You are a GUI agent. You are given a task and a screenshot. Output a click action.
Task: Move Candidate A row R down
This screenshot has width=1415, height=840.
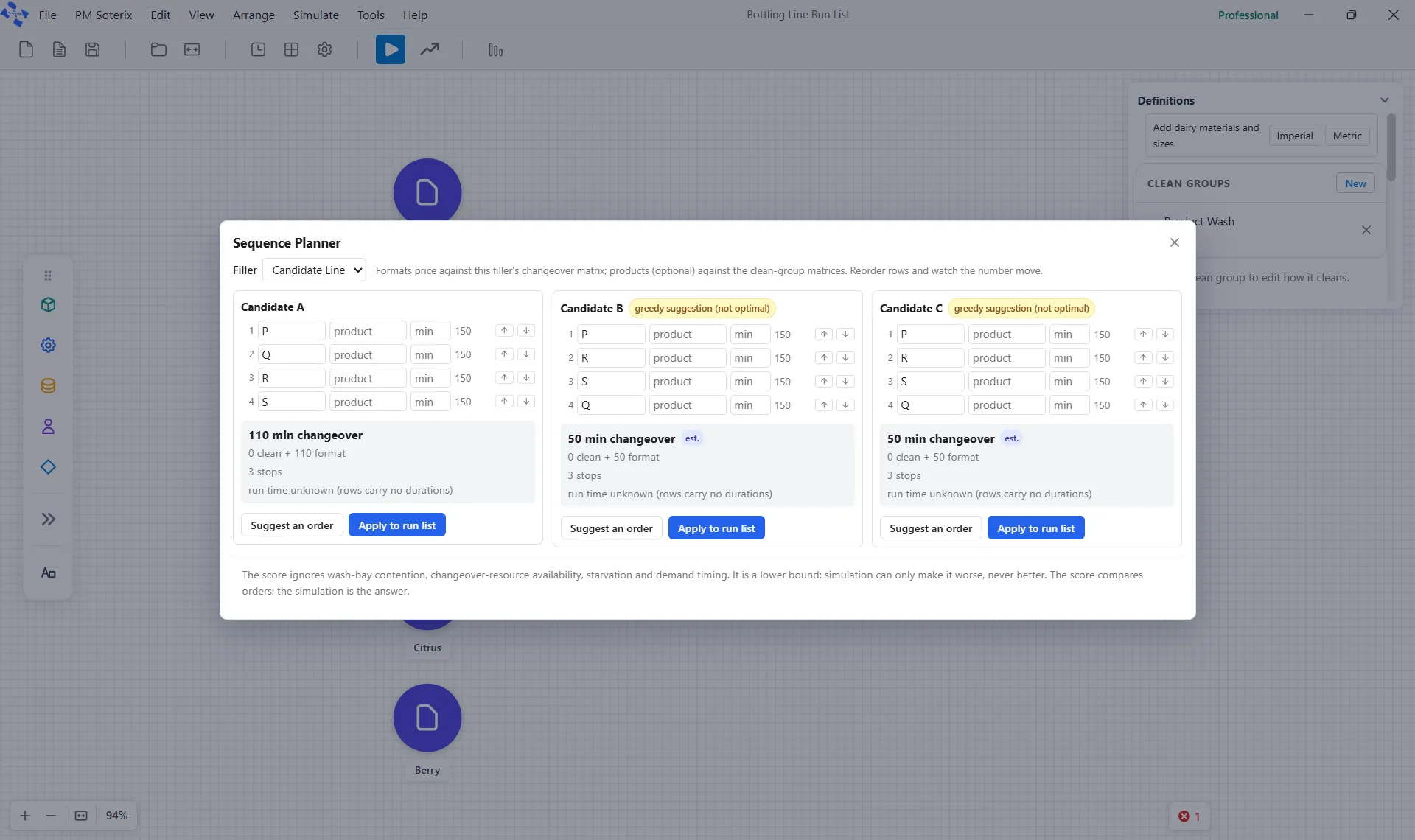[526, 378]
